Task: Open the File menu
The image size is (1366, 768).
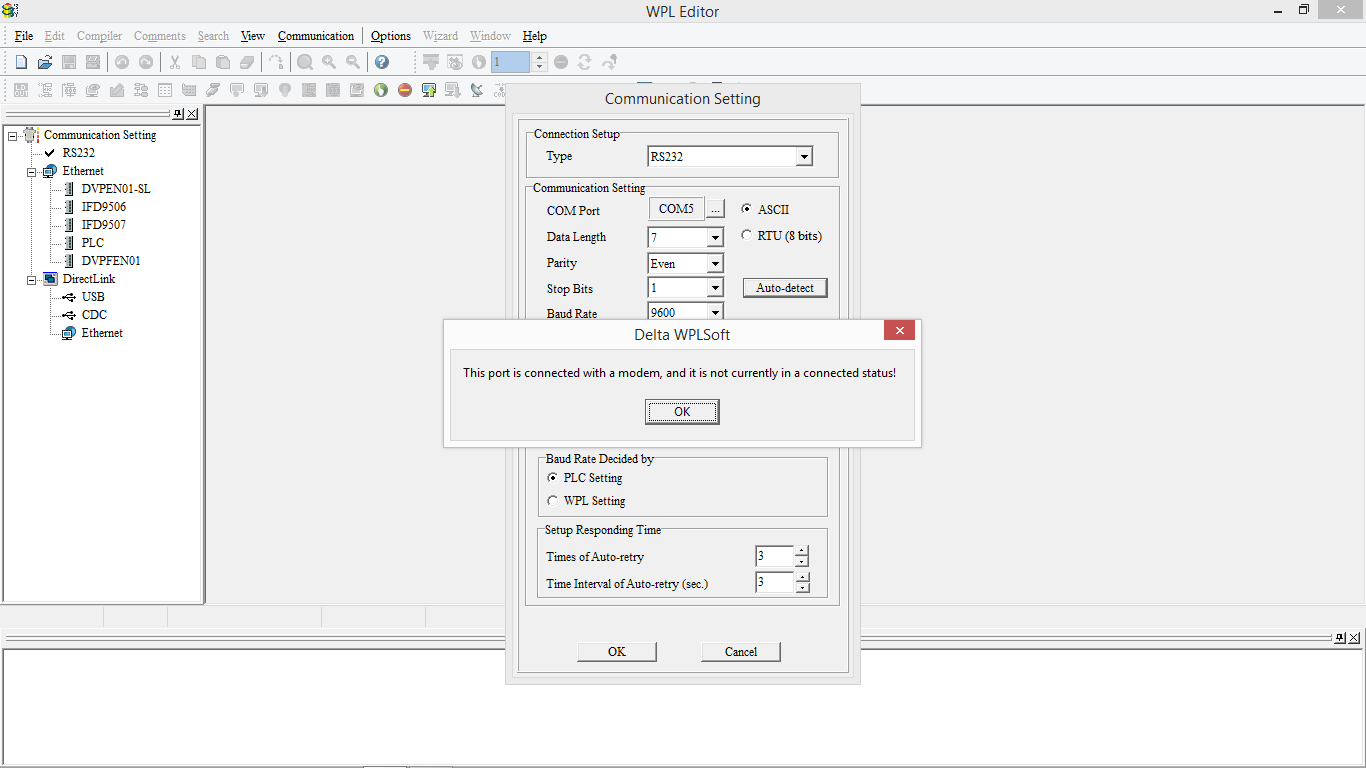Action: pos(24,36)
